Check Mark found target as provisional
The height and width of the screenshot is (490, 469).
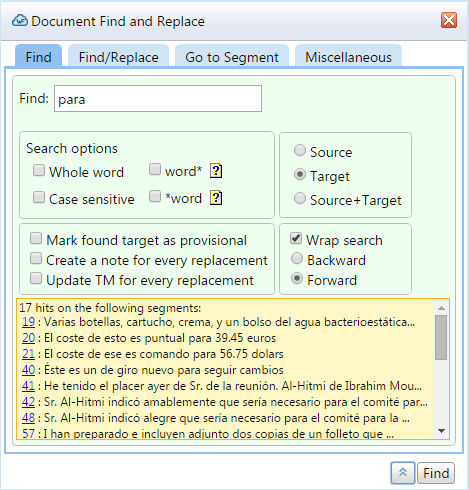click(x=36, y=238)
